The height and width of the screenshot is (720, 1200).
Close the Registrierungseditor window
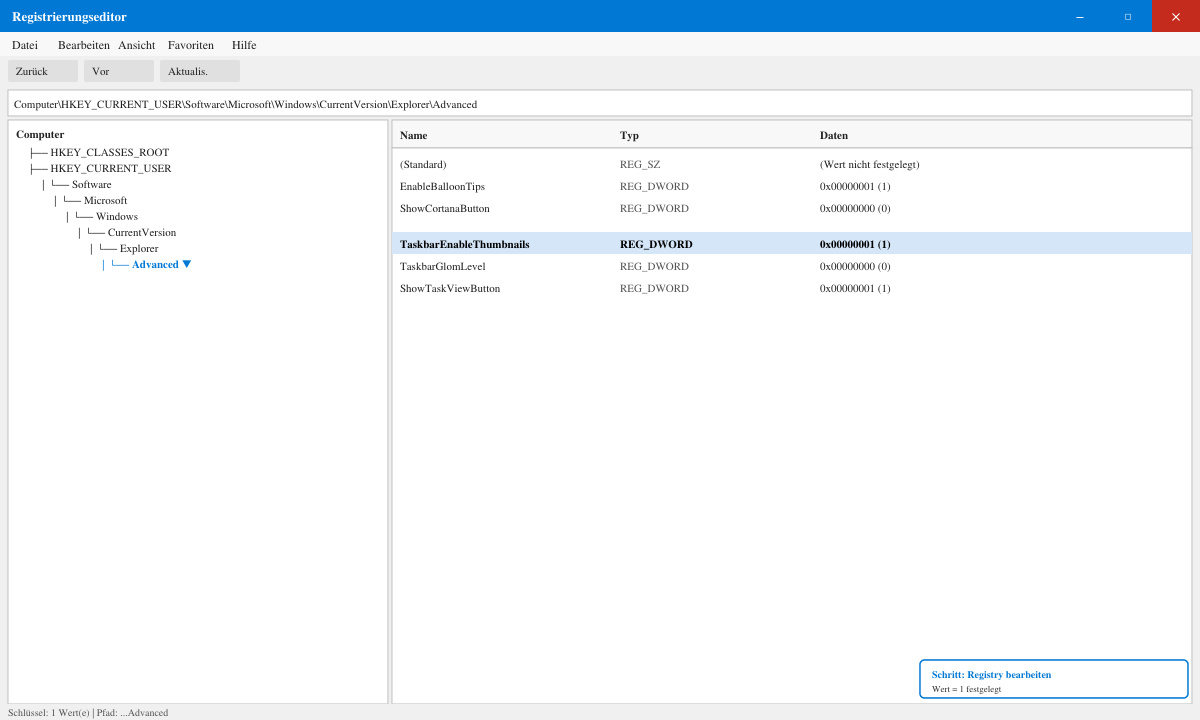click(x=1176, y=16)
